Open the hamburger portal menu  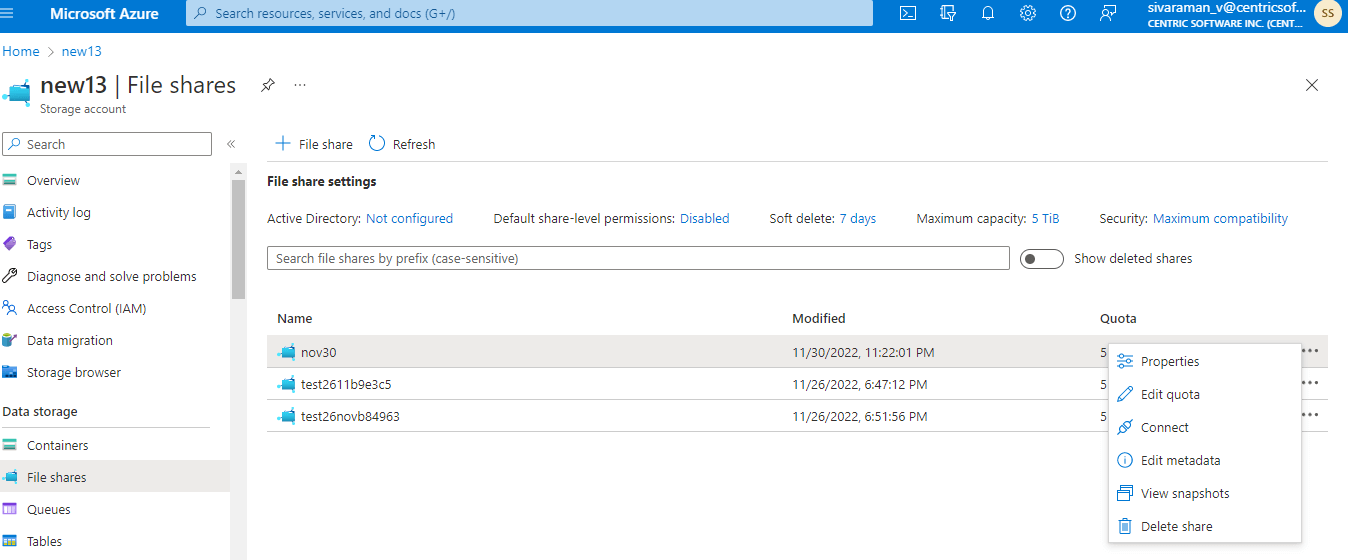click(9, 13)
